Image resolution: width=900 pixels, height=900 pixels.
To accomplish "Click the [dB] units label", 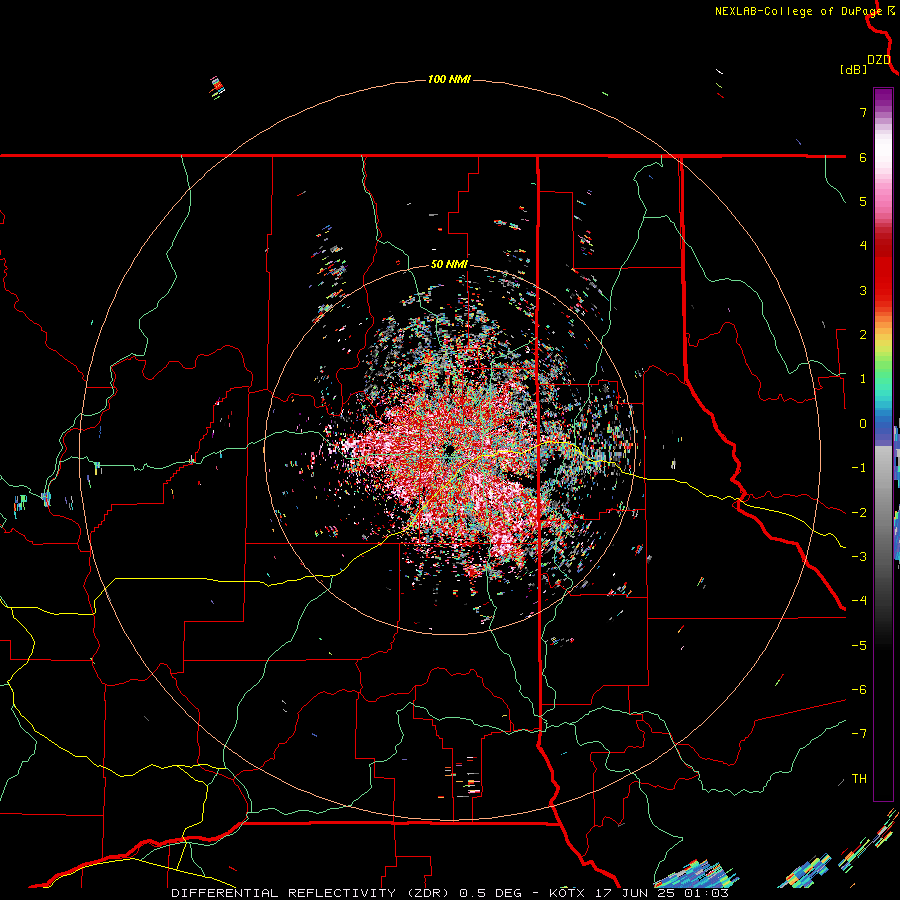I will pos(854,70).
